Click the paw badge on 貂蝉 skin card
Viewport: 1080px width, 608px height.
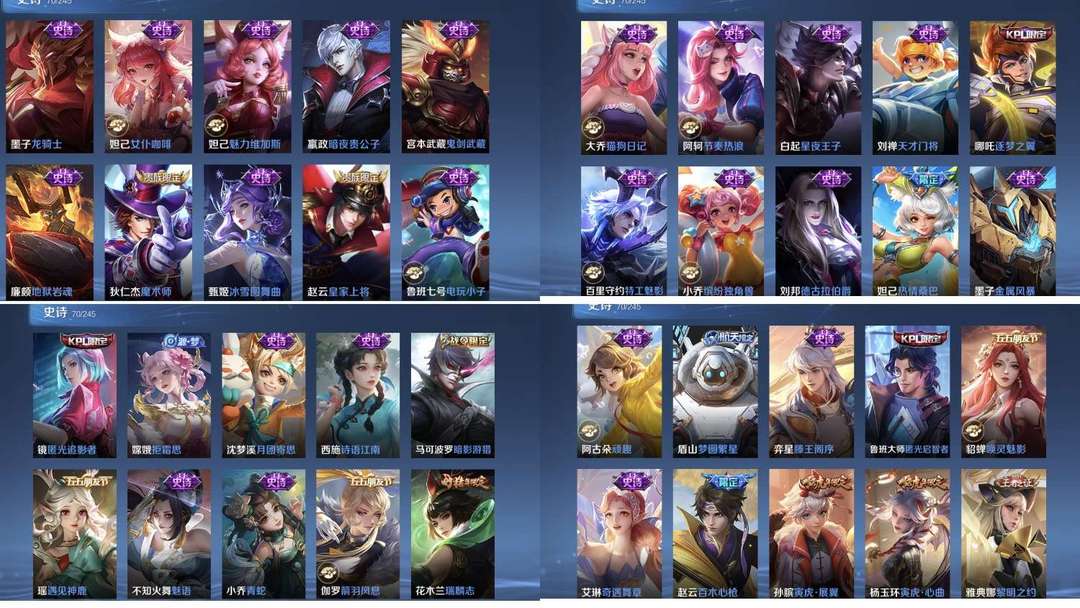coord(973,432)
